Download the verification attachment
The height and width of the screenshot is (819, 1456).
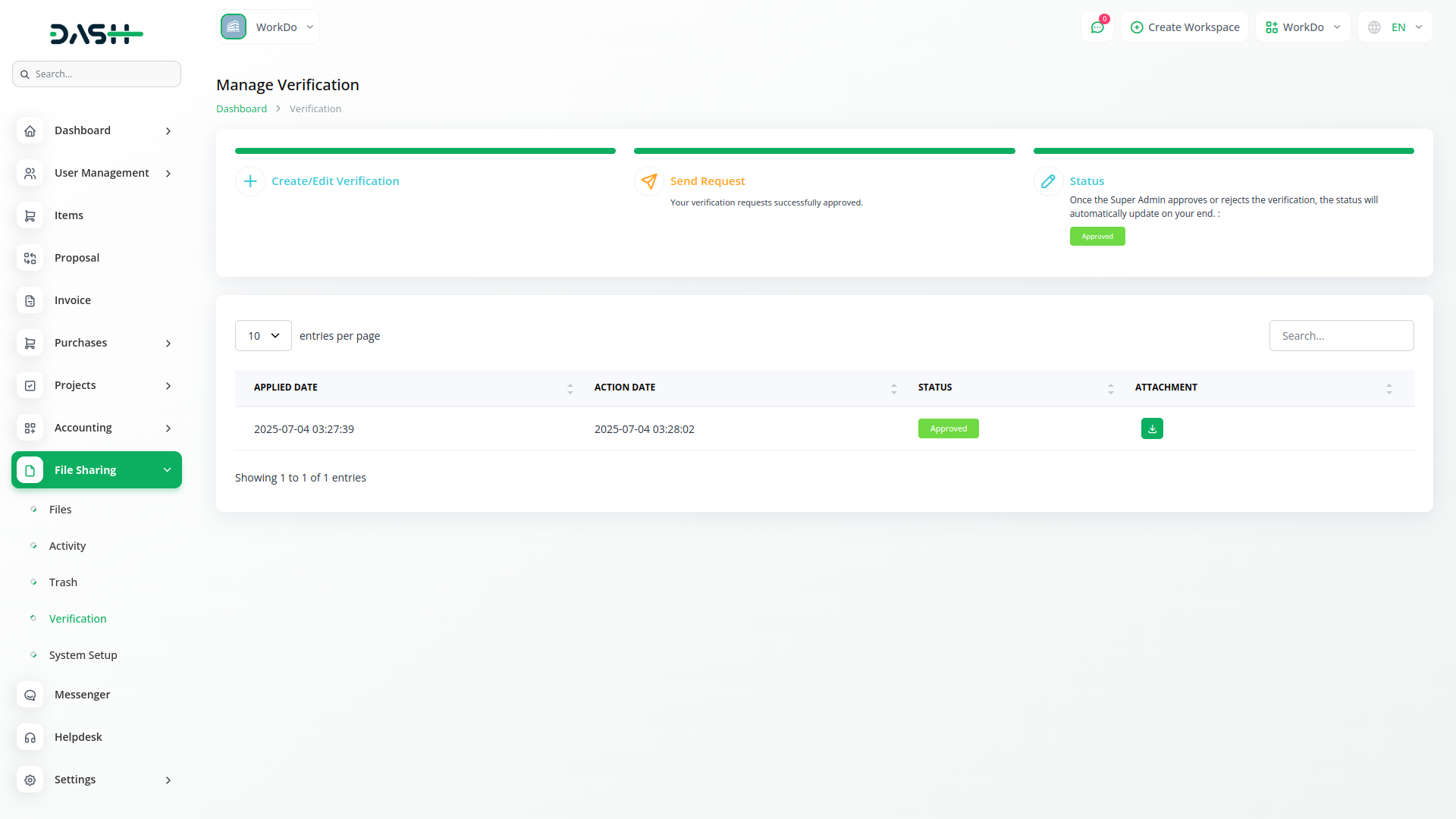[x=1152, y=428]
